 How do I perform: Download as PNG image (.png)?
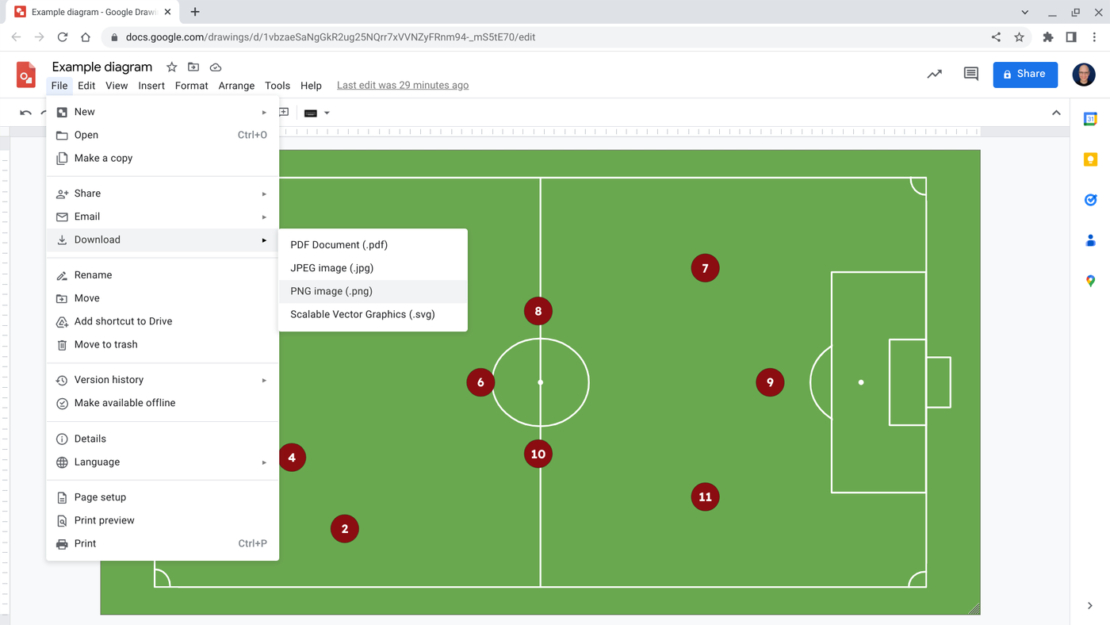pos(331,291)
